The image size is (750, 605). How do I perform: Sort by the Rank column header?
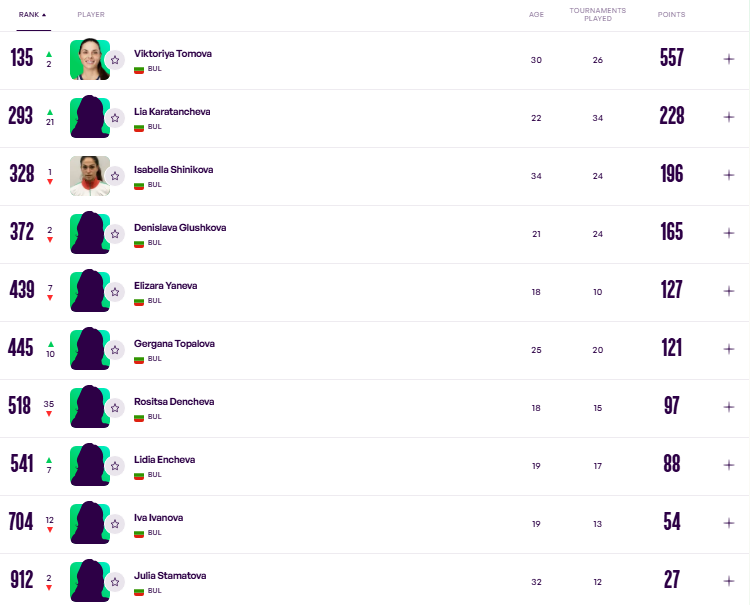coord(33,15)
